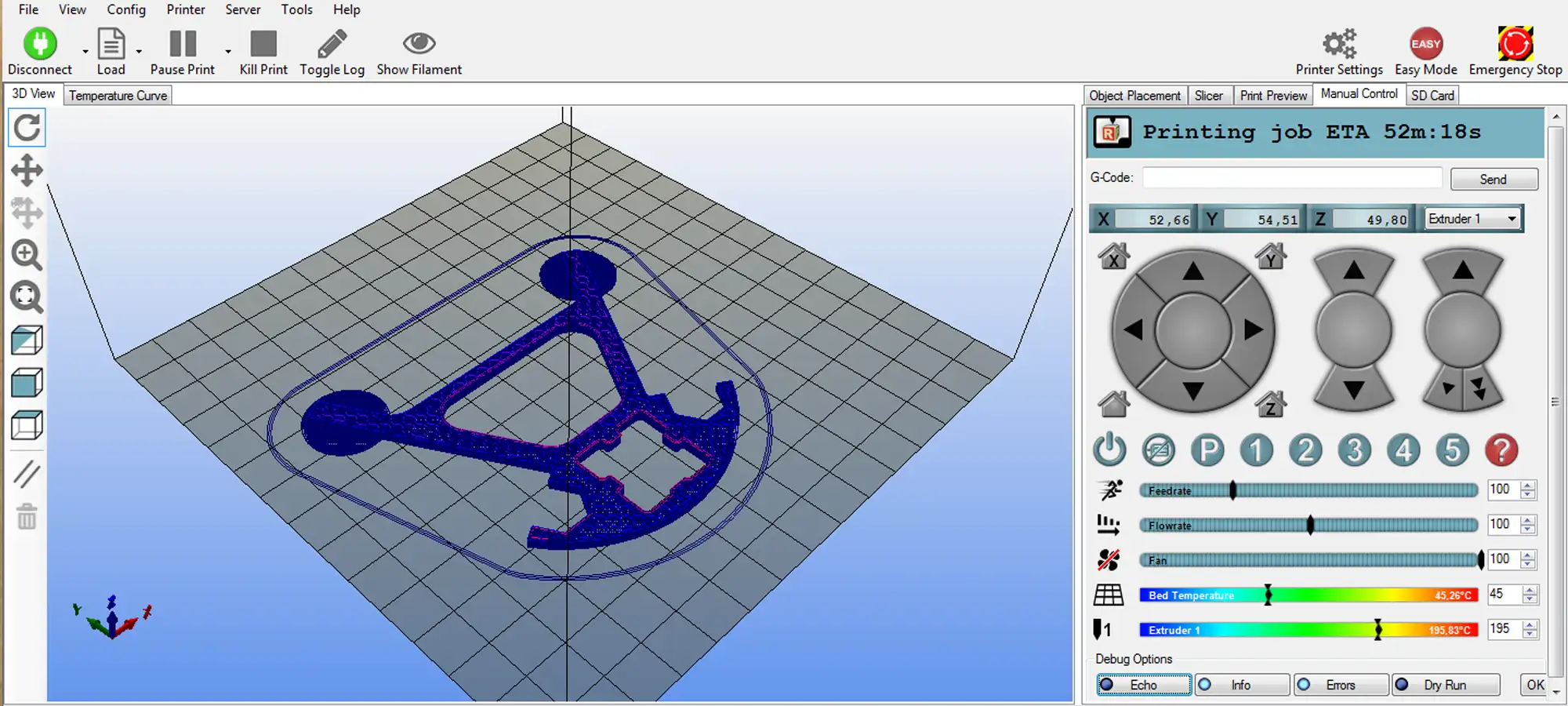Click the red question mark help icon
Image resolution: width=1568 pixels, height=706 pixels.
point(1501,450)
